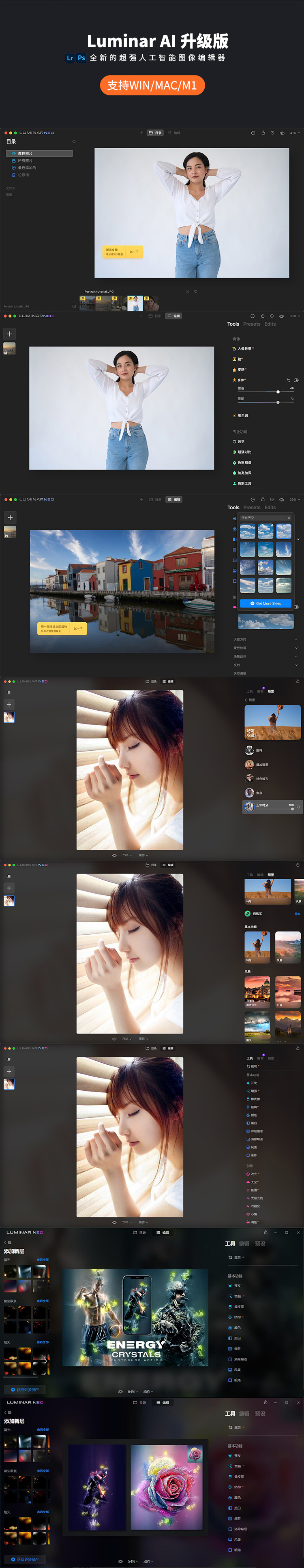Select the 增加效果 preset
Image resolution: width=304 pixels, height=1568 pixels.
click(x=257, y=765)
